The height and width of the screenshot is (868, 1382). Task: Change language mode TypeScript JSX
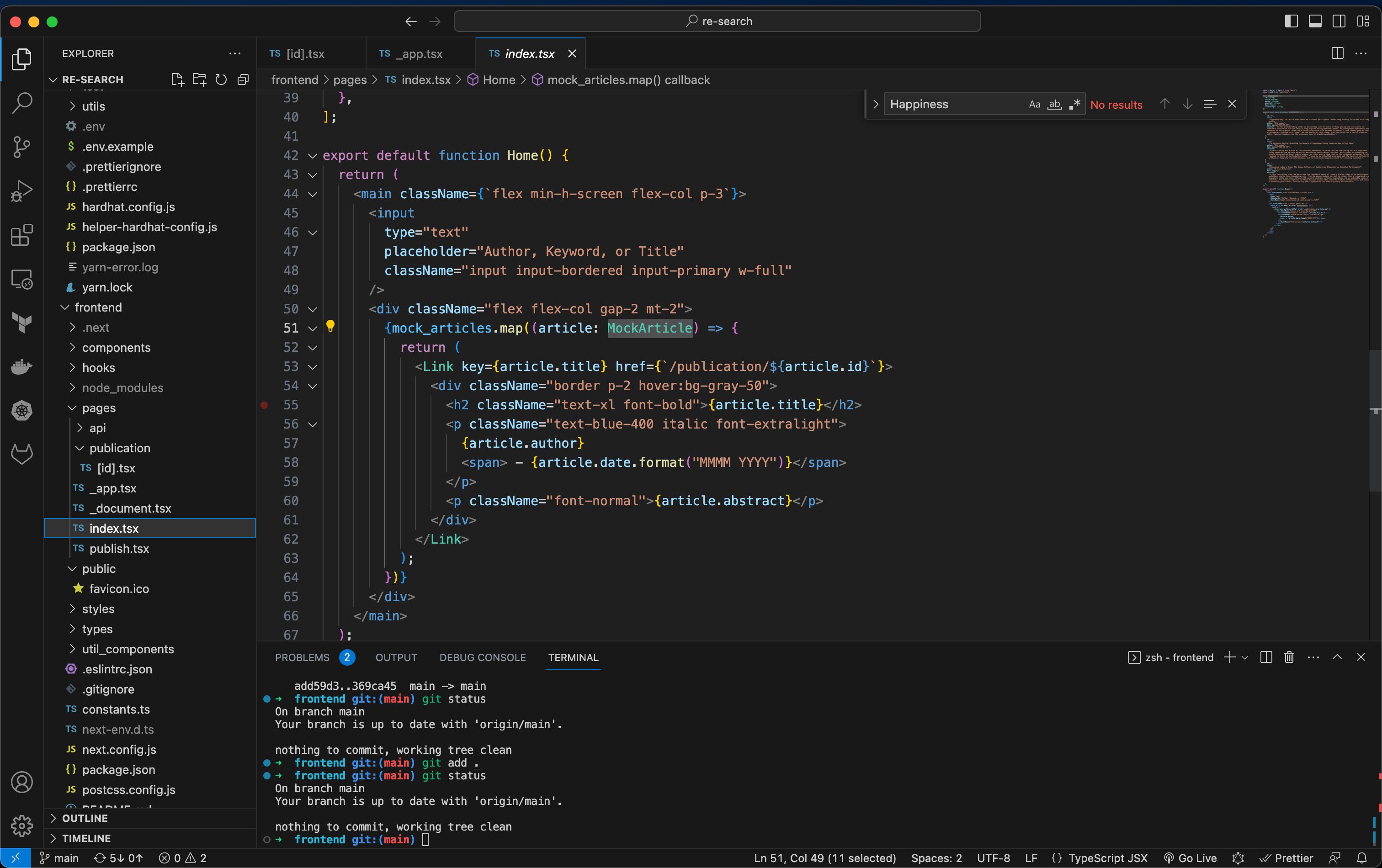(1108, 858)
